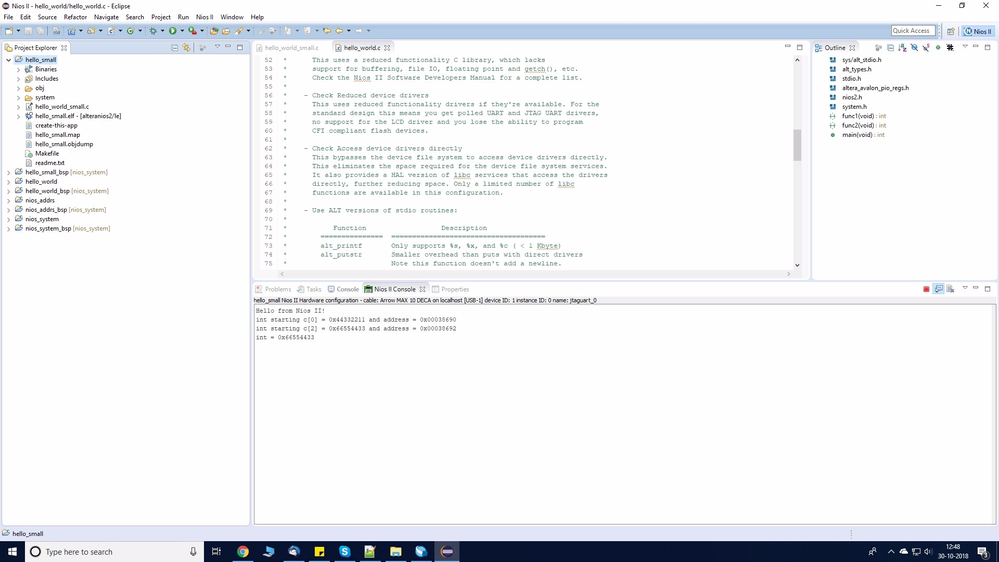Screen dimensions: 999x562
Task: Click the editor horizontal scrollbar right arrow
Action: coord(788,274)
